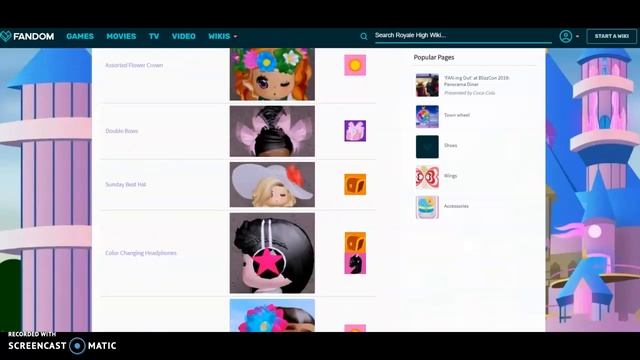
Task: Open the Color Changing Headphones link
Action: pos(141,253)
